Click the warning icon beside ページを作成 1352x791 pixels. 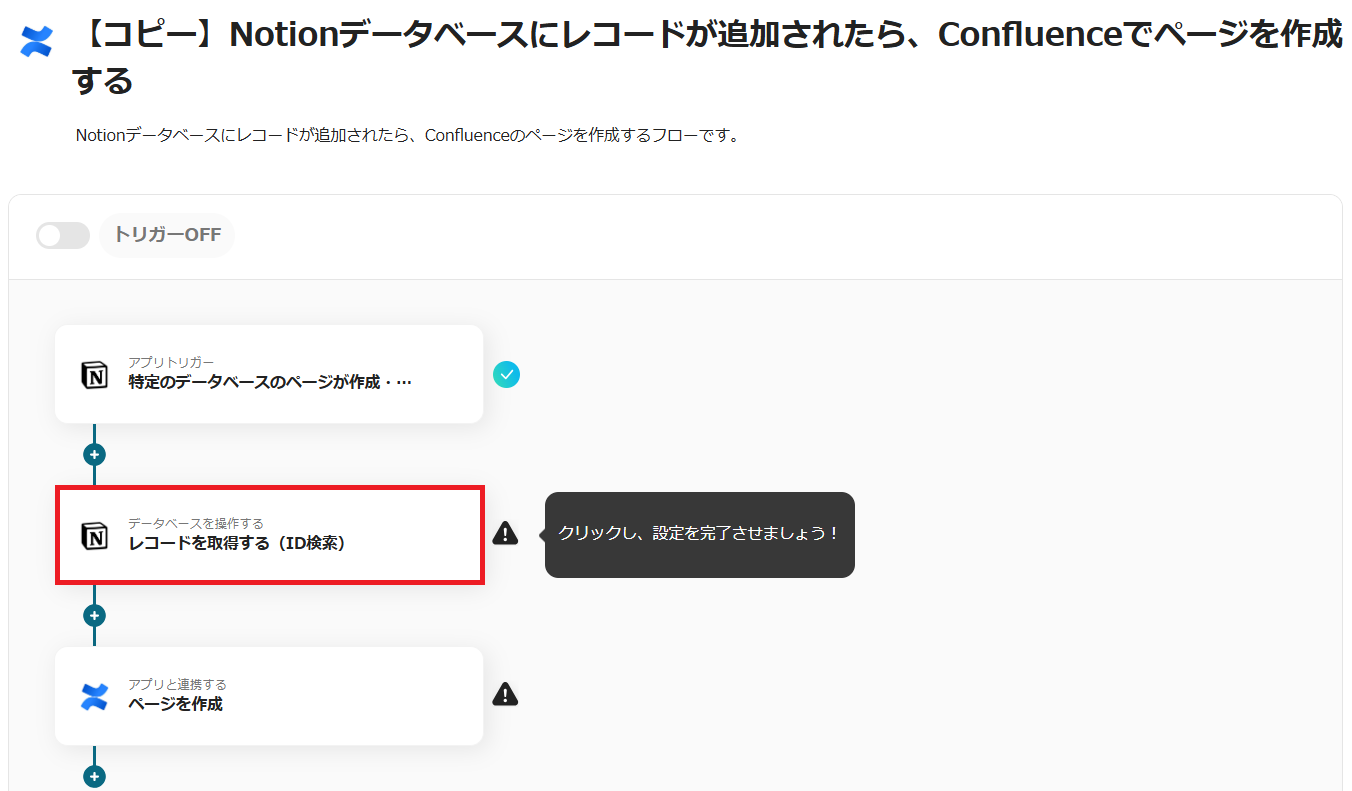point(506,694)
